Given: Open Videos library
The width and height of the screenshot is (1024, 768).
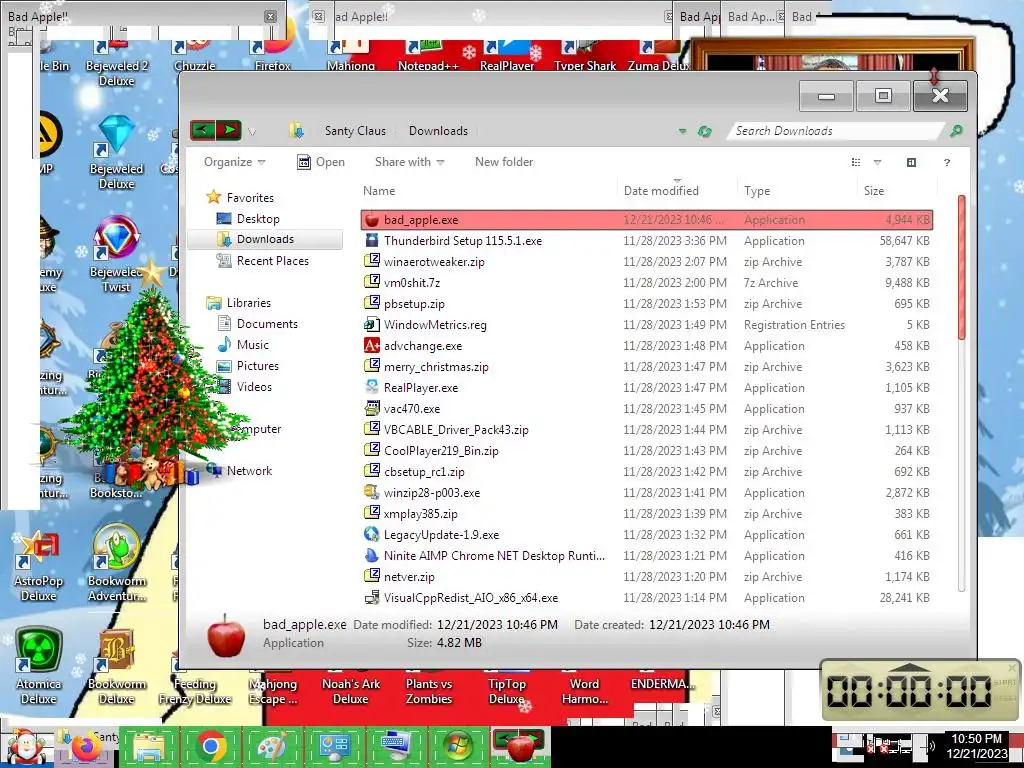Looking at the screenshot, I should pos(245,387).
